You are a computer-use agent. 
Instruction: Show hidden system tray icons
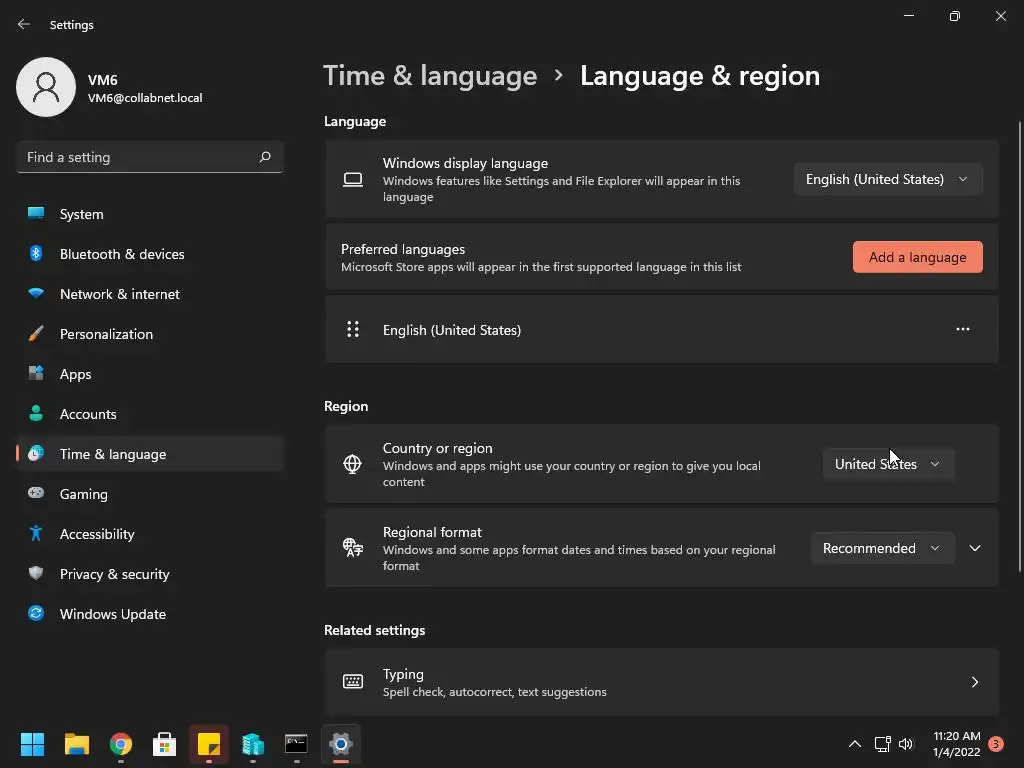tap(855, 744)
